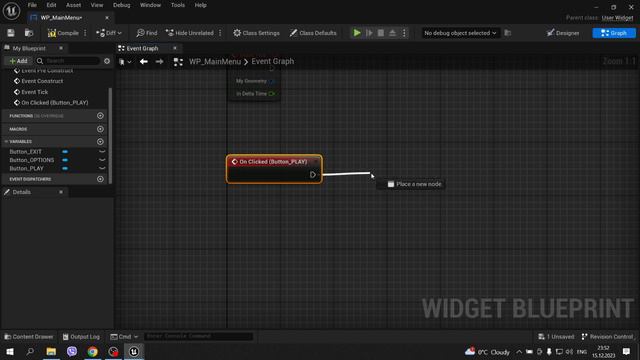Select the WP_MainMenu document tab
This screenshot has height=360, width=640.
61,18
